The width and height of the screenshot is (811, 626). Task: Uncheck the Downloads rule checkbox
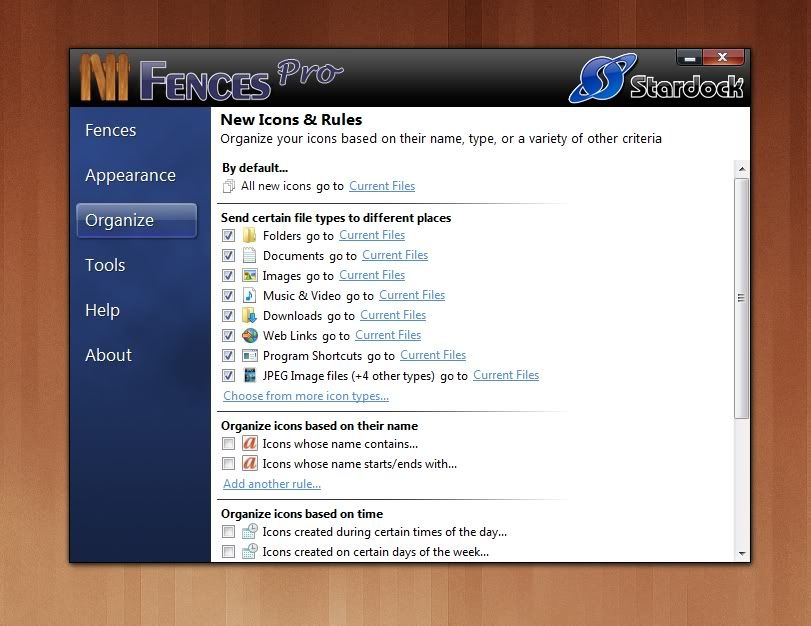tap(228, 316)
